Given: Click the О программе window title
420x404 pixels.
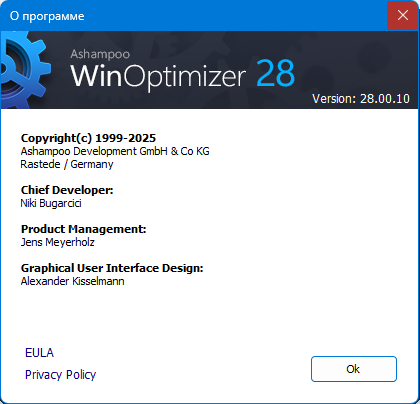Looking at the screenshot, I should [47, 16].
